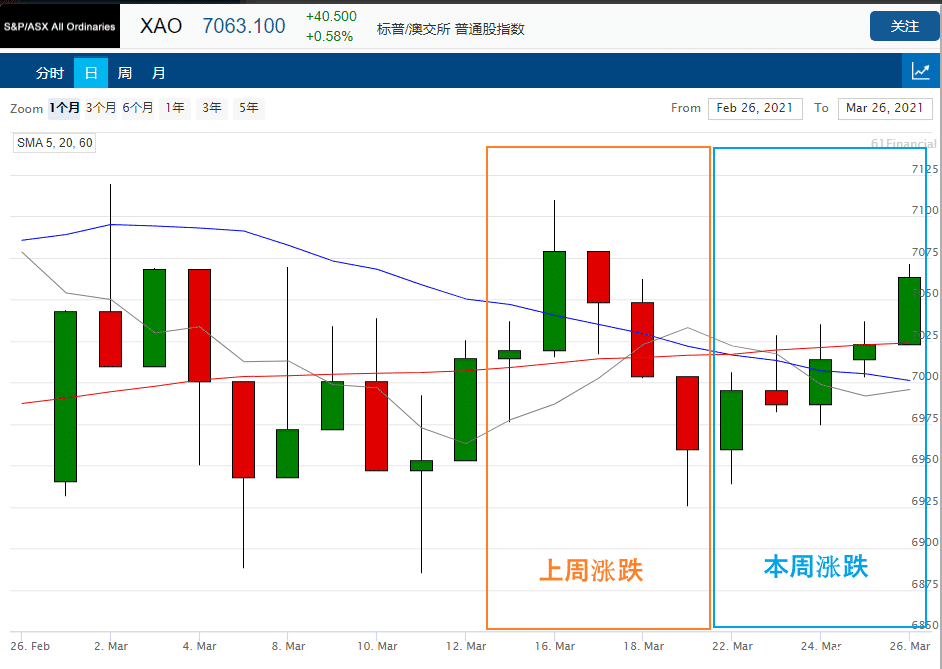Image resolution: width=942 pixels, height=669 pixels.
Task: Click the 12. Mar x-axis label
Action: click(x=466, y=646)
